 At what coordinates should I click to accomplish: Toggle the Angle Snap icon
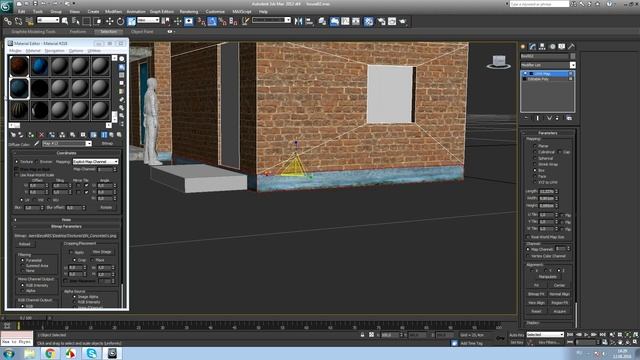click(x=212, y=21)
